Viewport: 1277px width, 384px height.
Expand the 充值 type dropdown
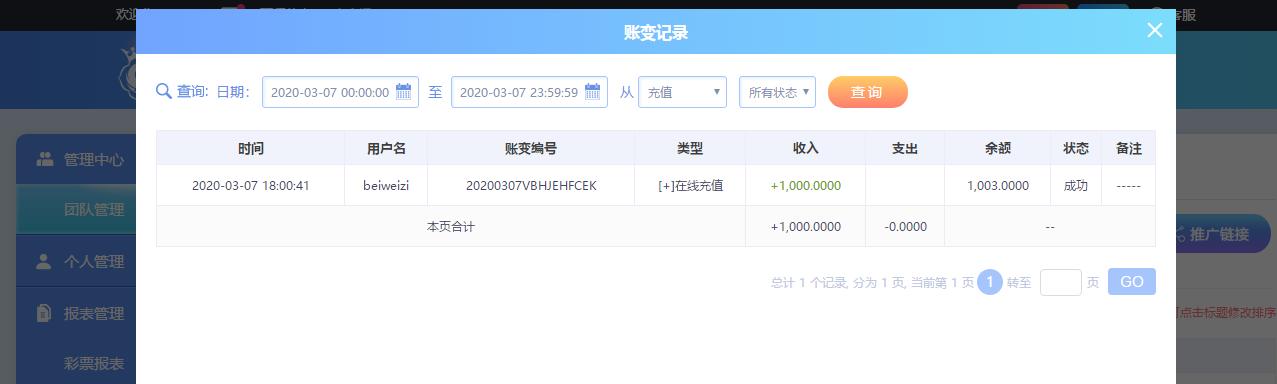[x=682, y=92]
